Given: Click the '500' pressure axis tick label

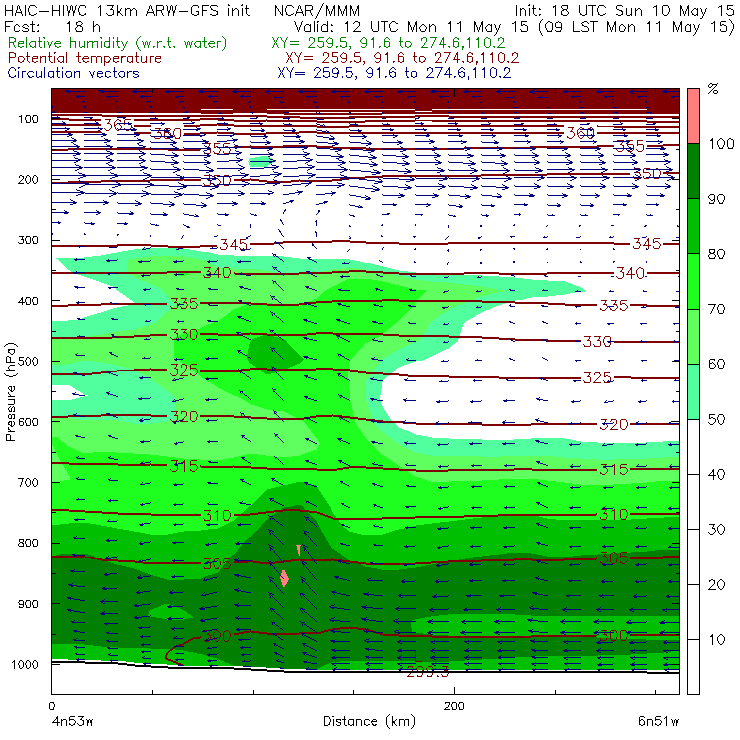Looking at the screenshot, I should click(28, 362).
